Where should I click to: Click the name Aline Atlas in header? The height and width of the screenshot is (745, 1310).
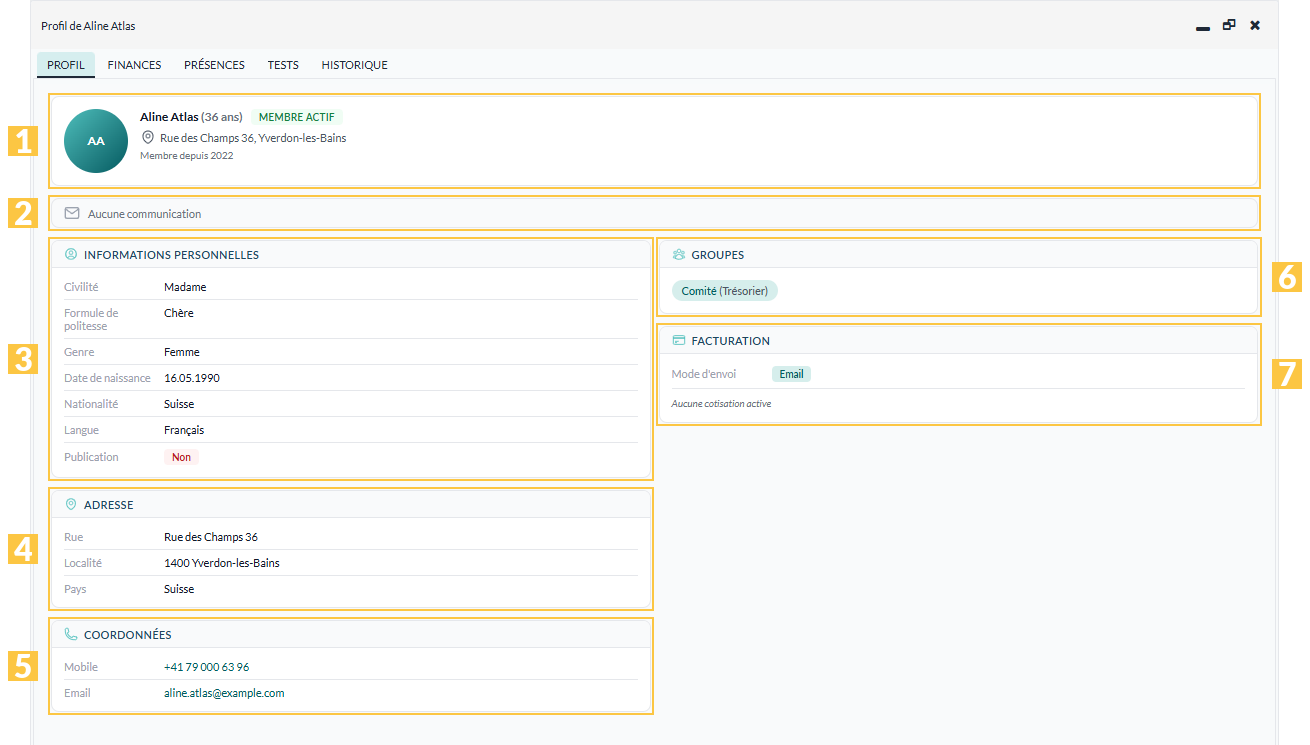tap(169, 117)
